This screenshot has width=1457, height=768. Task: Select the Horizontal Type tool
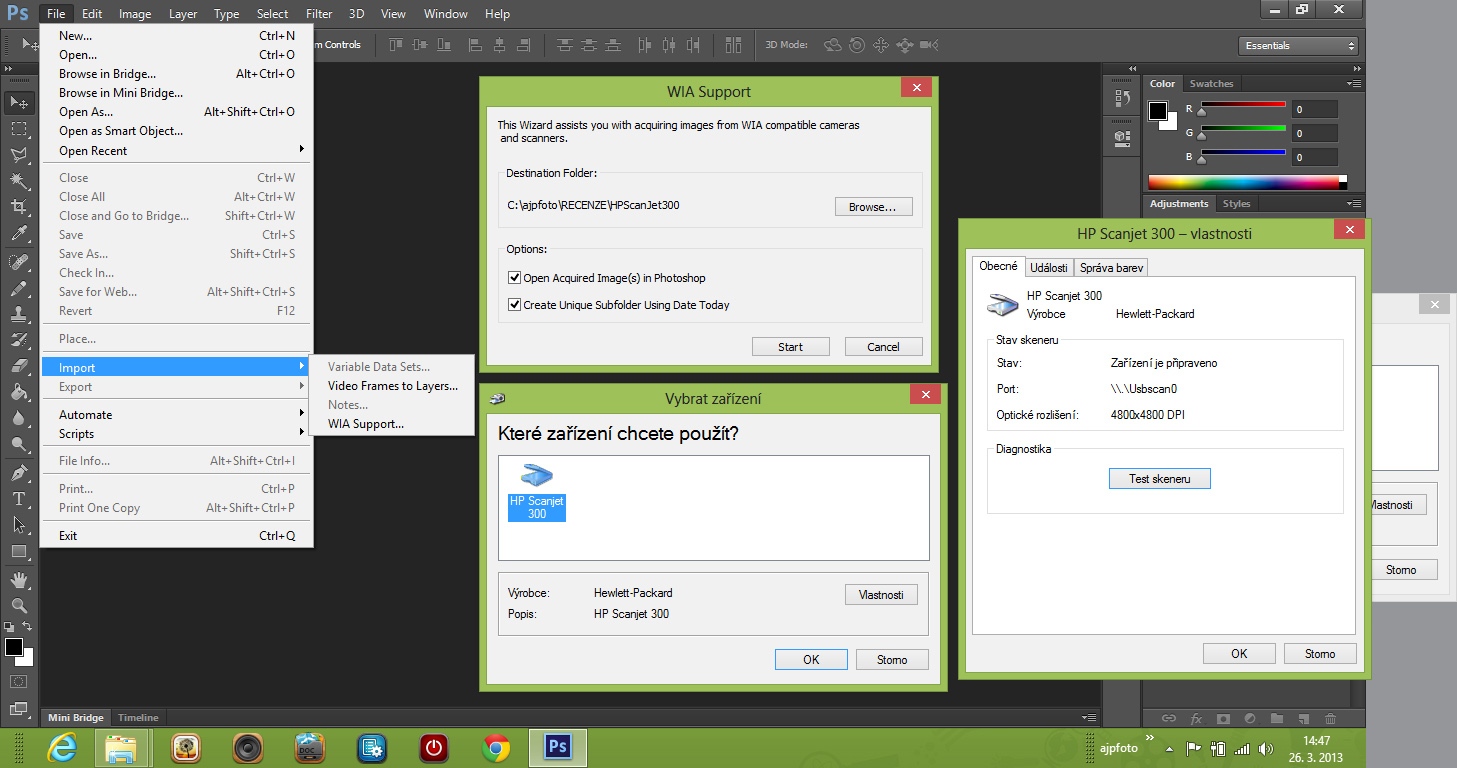tap(19, 498)
